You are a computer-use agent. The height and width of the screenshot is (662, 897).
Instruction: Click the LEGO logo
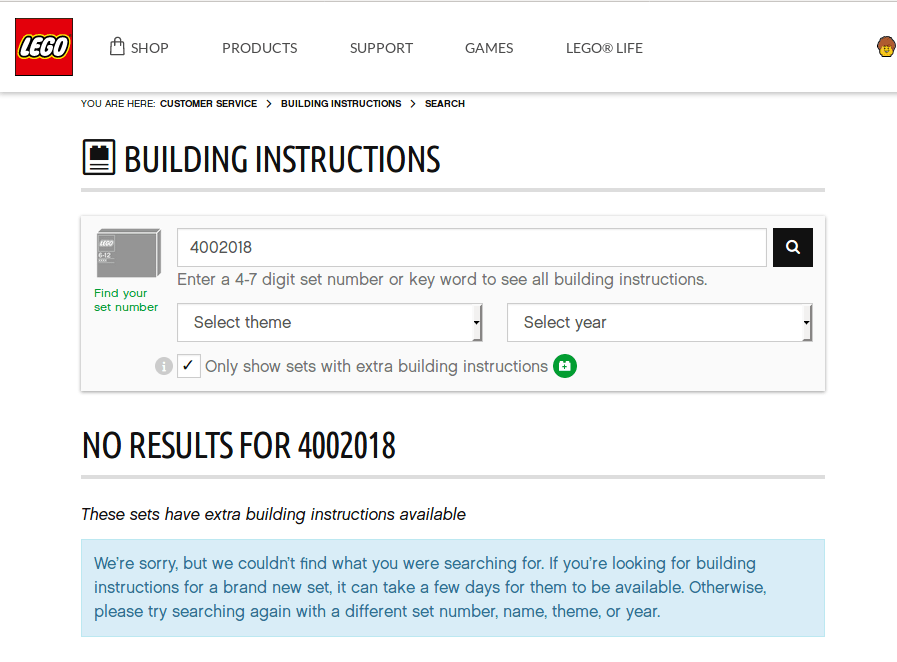tap(44, 47)
